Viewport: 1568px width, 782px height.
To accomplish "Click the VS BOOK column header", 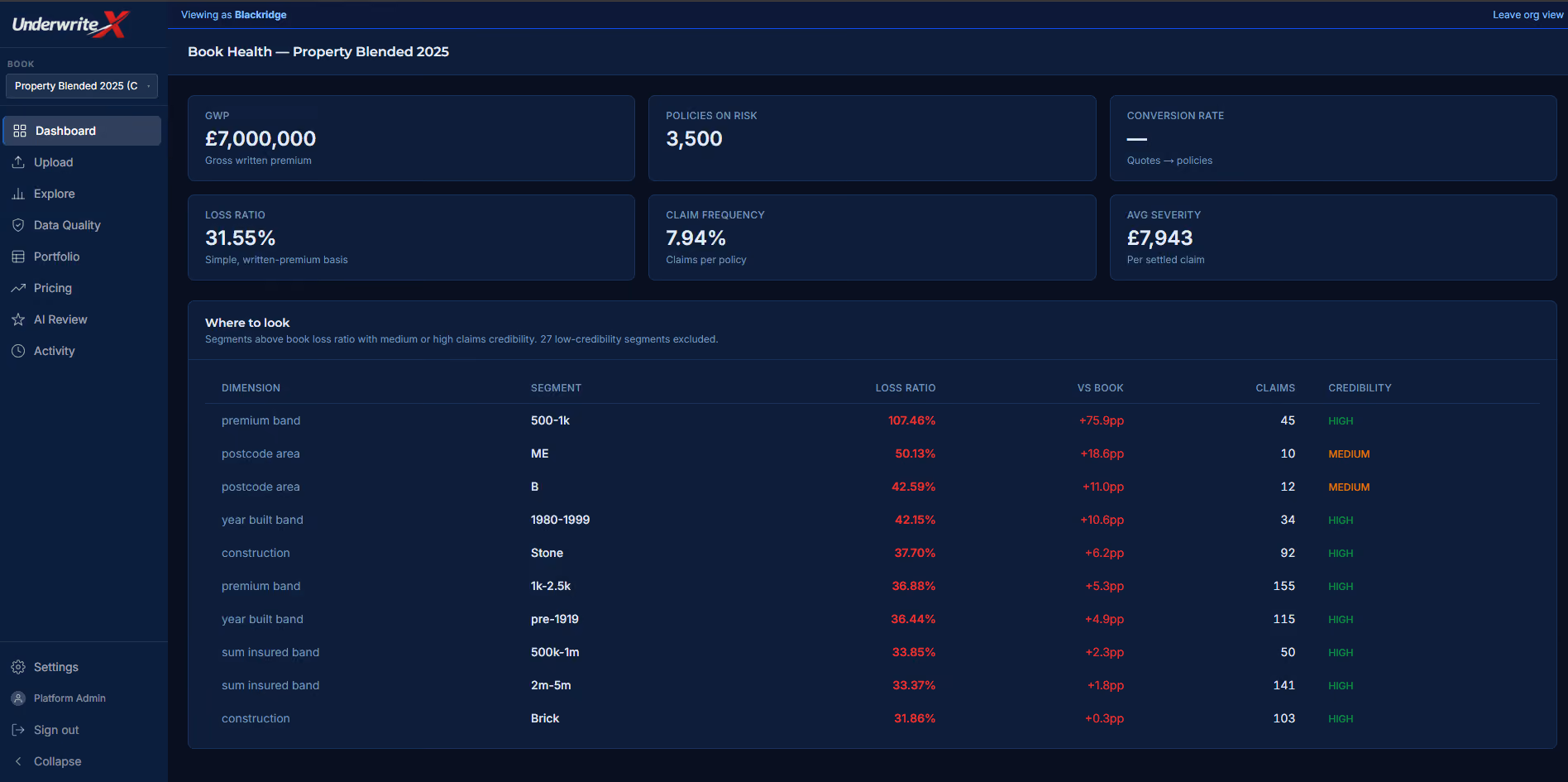I will pyautogui.click(x=1100, y=388).
